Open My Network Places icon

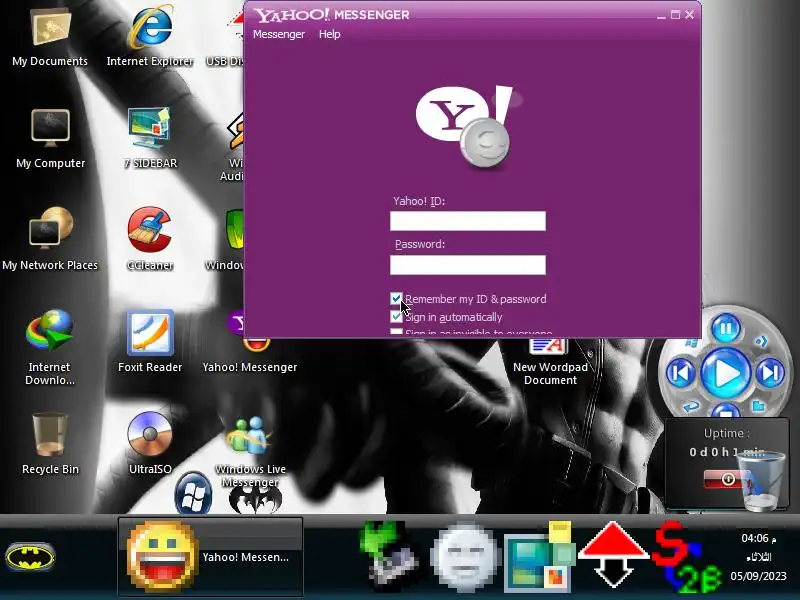pyautogui.click(x=50, y=239)
